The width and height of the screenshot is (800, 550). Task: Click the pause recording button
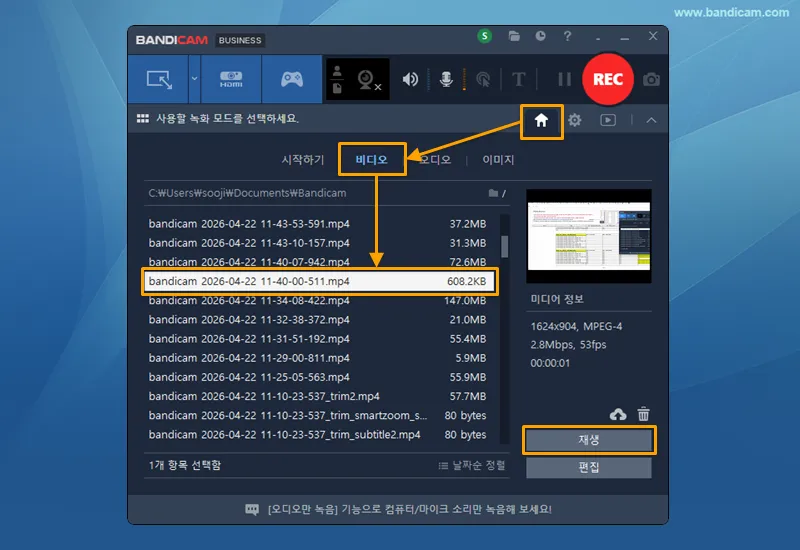564,79
